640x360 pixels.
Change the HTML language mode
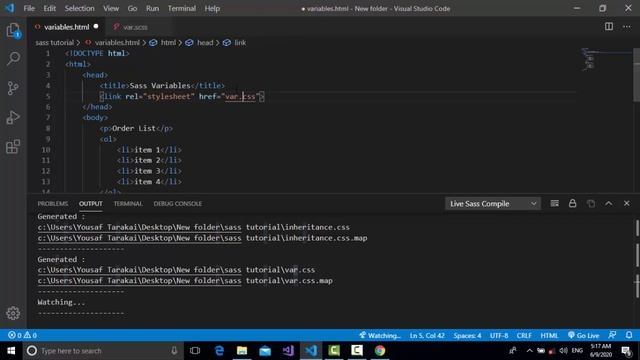pyautogui.click(x=549, y=335)
